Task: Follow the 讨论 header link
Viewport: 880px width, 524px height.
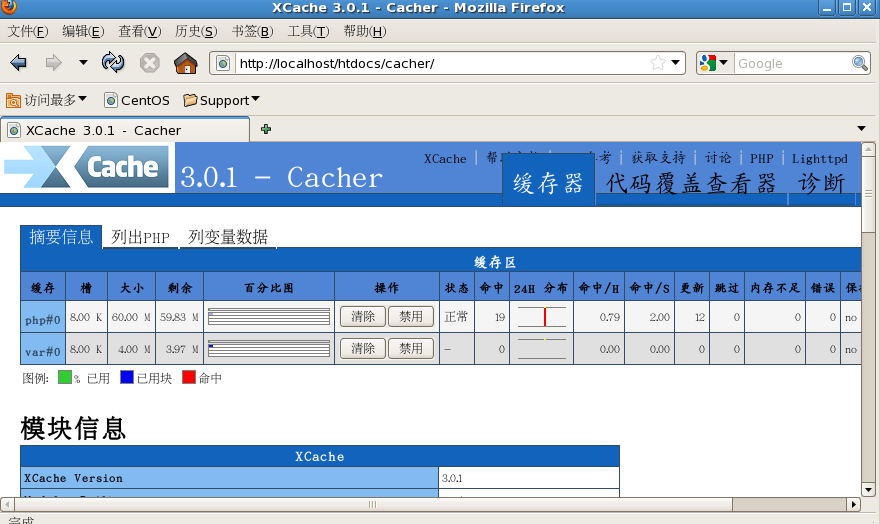Action: [718, 158]
